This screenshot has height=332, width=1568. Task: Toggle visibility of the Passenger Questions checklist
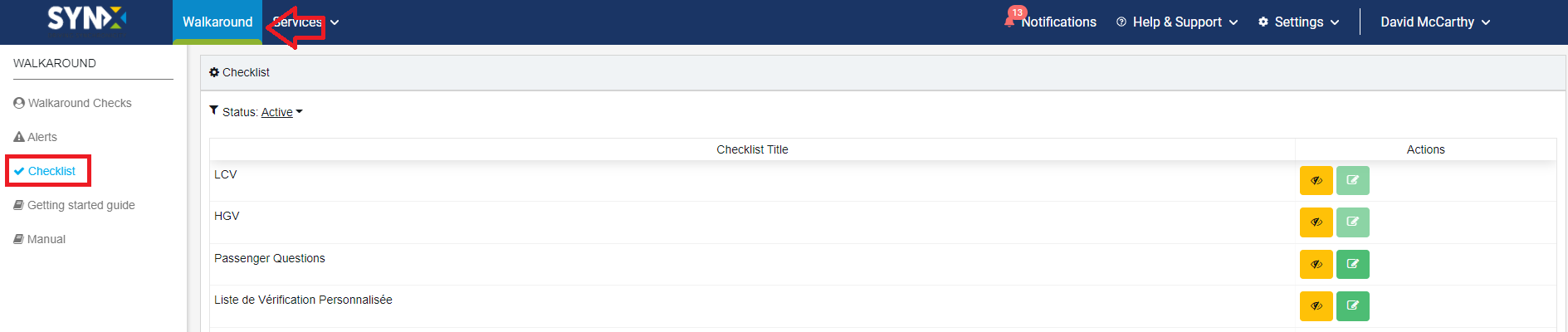pyautogui.click(x=1316, y=264)
